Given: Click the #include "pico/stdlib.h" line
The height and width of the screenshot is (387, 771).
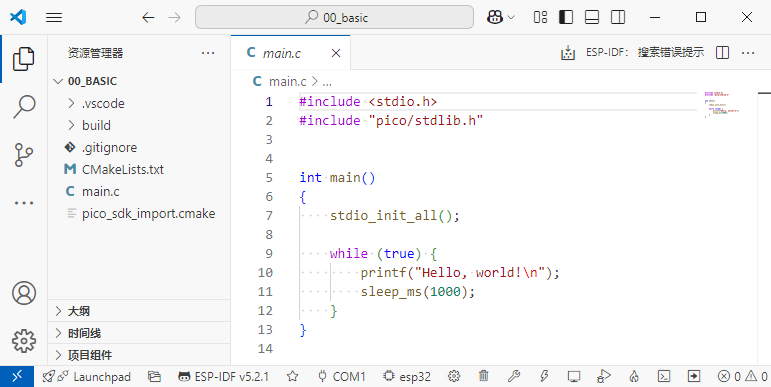Looking at the screenshot, I should point(391,120).
